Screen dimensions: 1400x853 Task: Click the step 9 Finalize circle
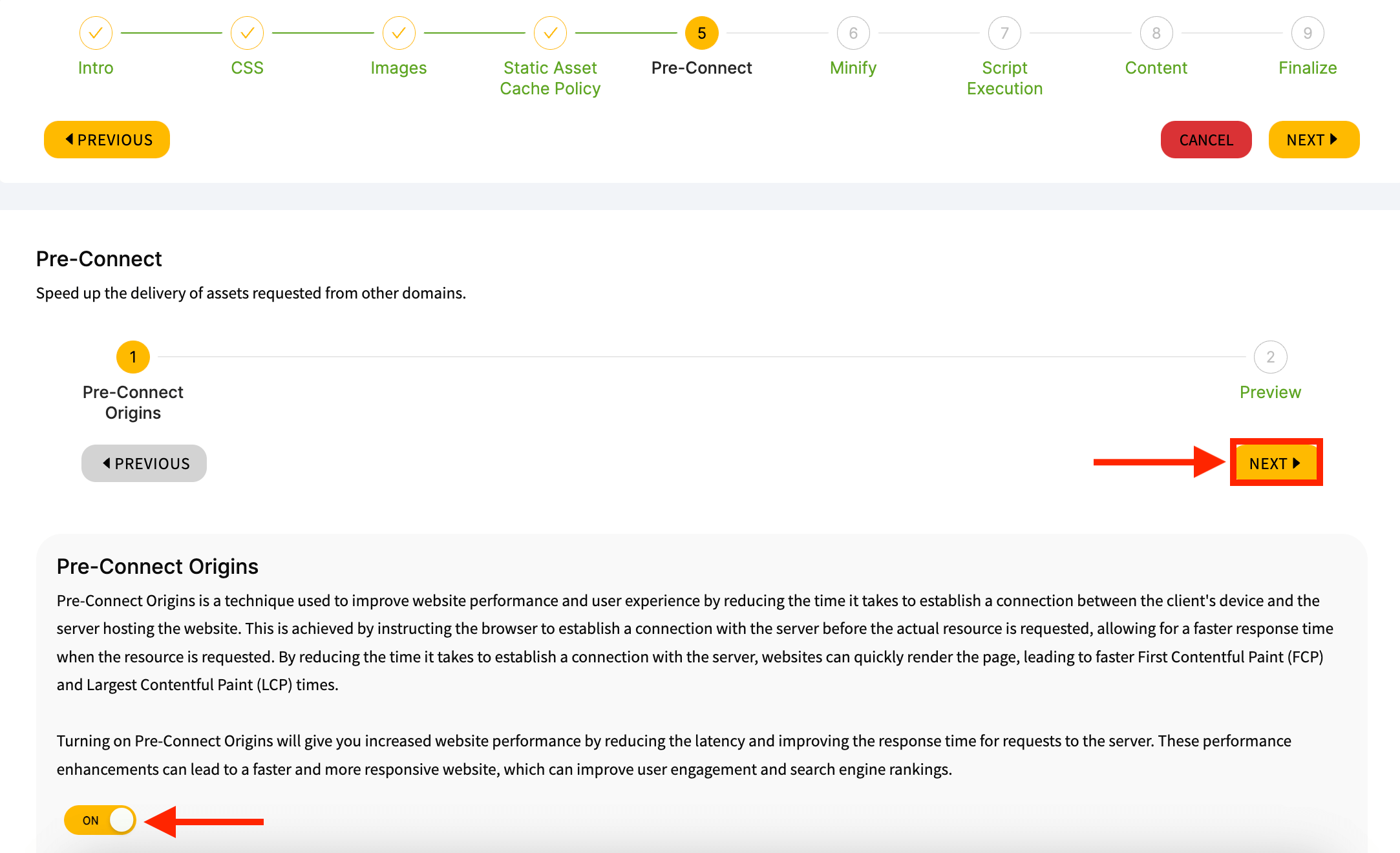1308,33
